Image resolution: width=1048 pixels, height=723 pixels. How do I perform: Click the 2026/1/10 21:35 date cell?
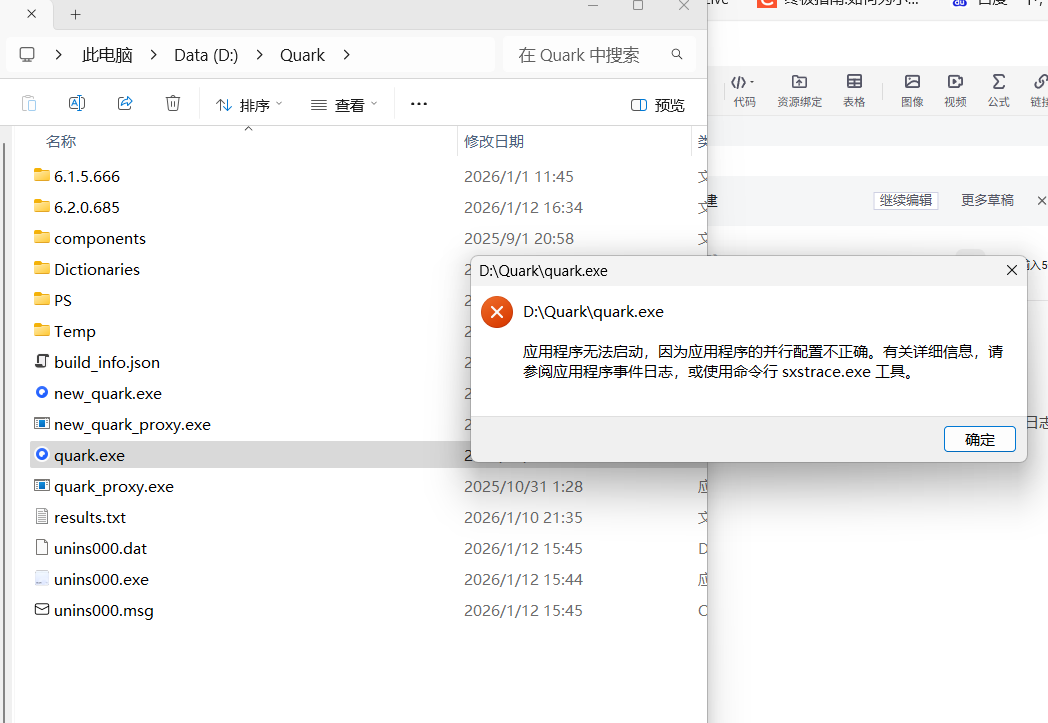tap(523, 517)
